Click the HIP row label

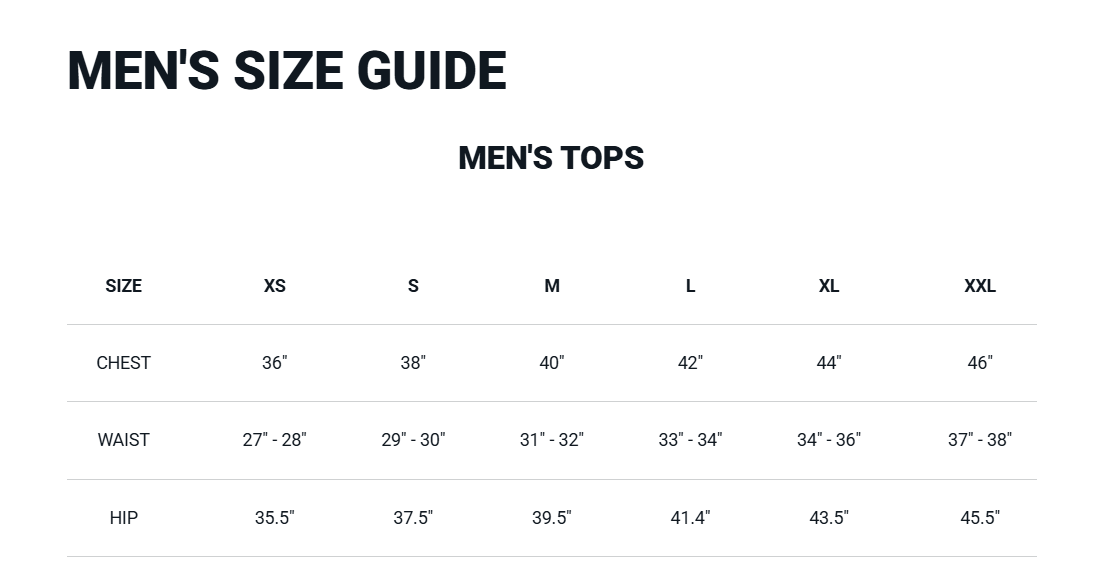tap(124, 518)
